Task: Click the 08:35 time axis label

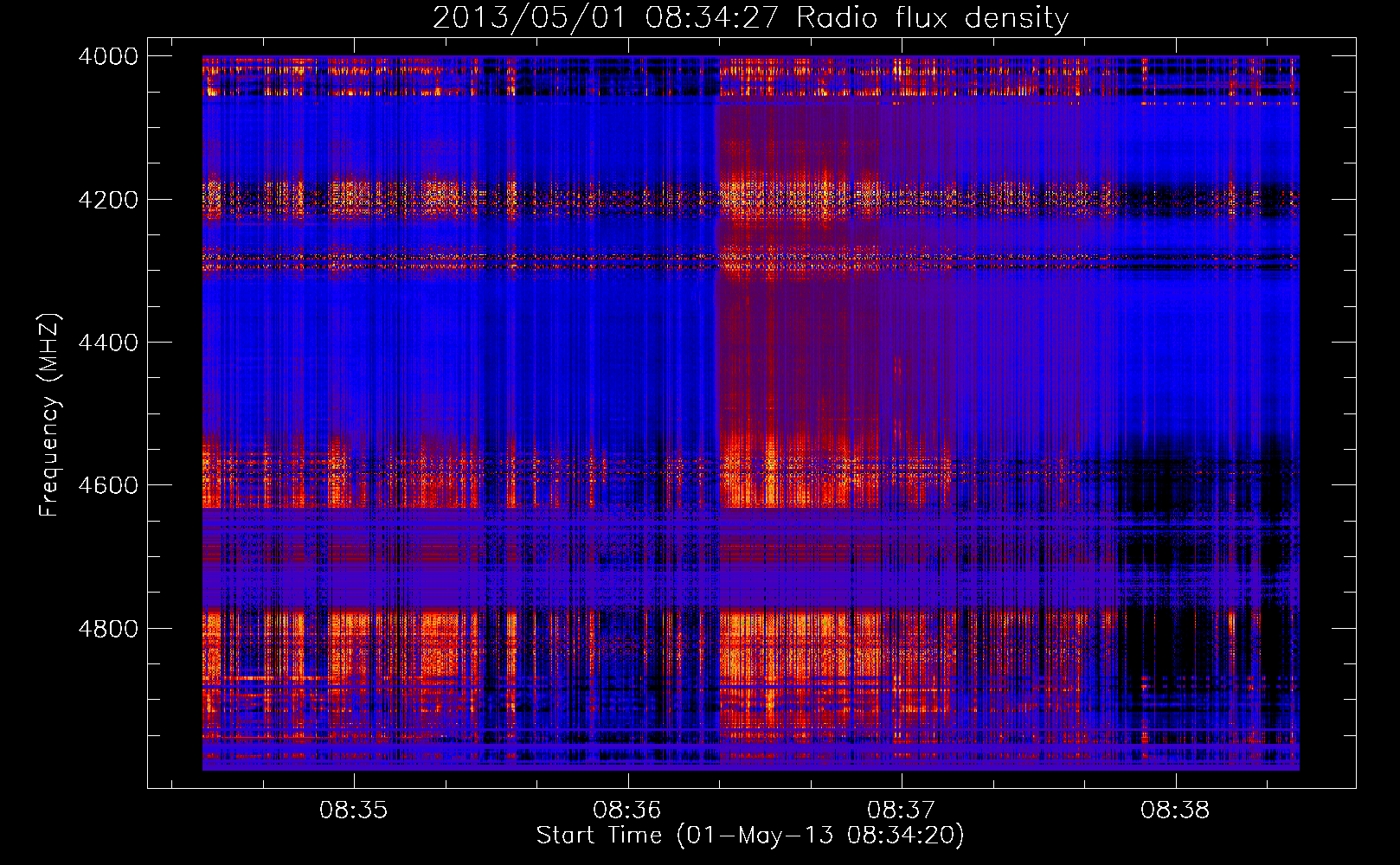Action: 354,811
